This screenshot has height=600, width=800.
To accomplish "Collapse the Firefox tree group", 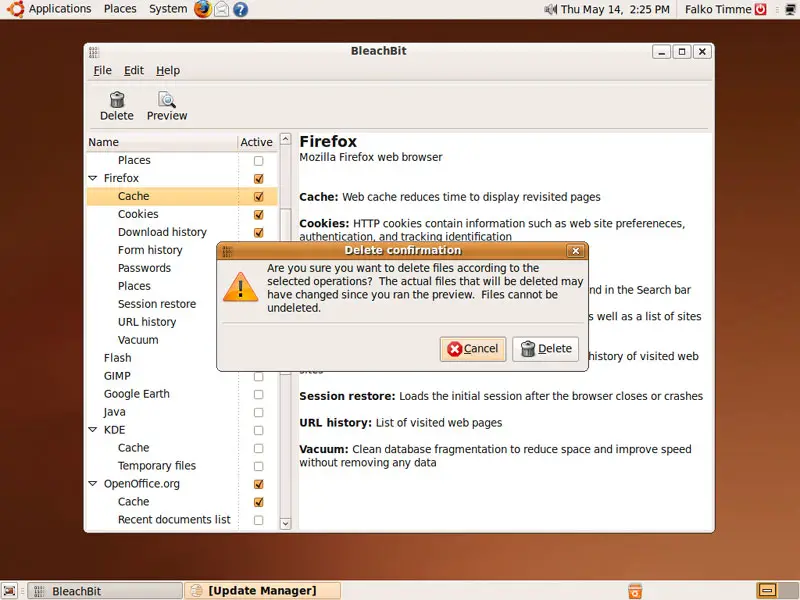I will [93, 178].
